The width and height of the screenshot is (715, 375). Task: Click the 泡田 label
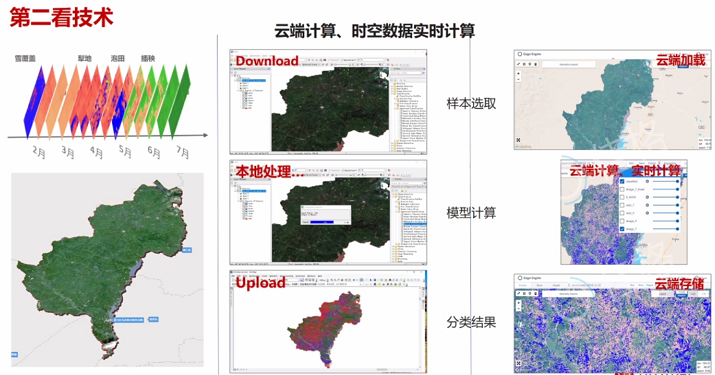(x=118, y=58)
